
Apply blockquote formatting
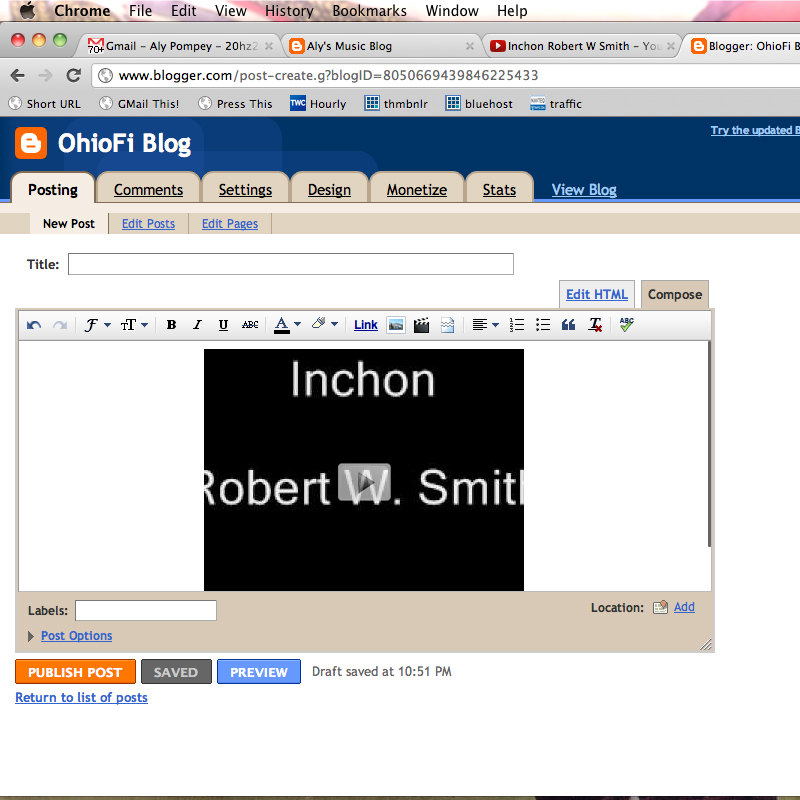(x=568, y=325)
